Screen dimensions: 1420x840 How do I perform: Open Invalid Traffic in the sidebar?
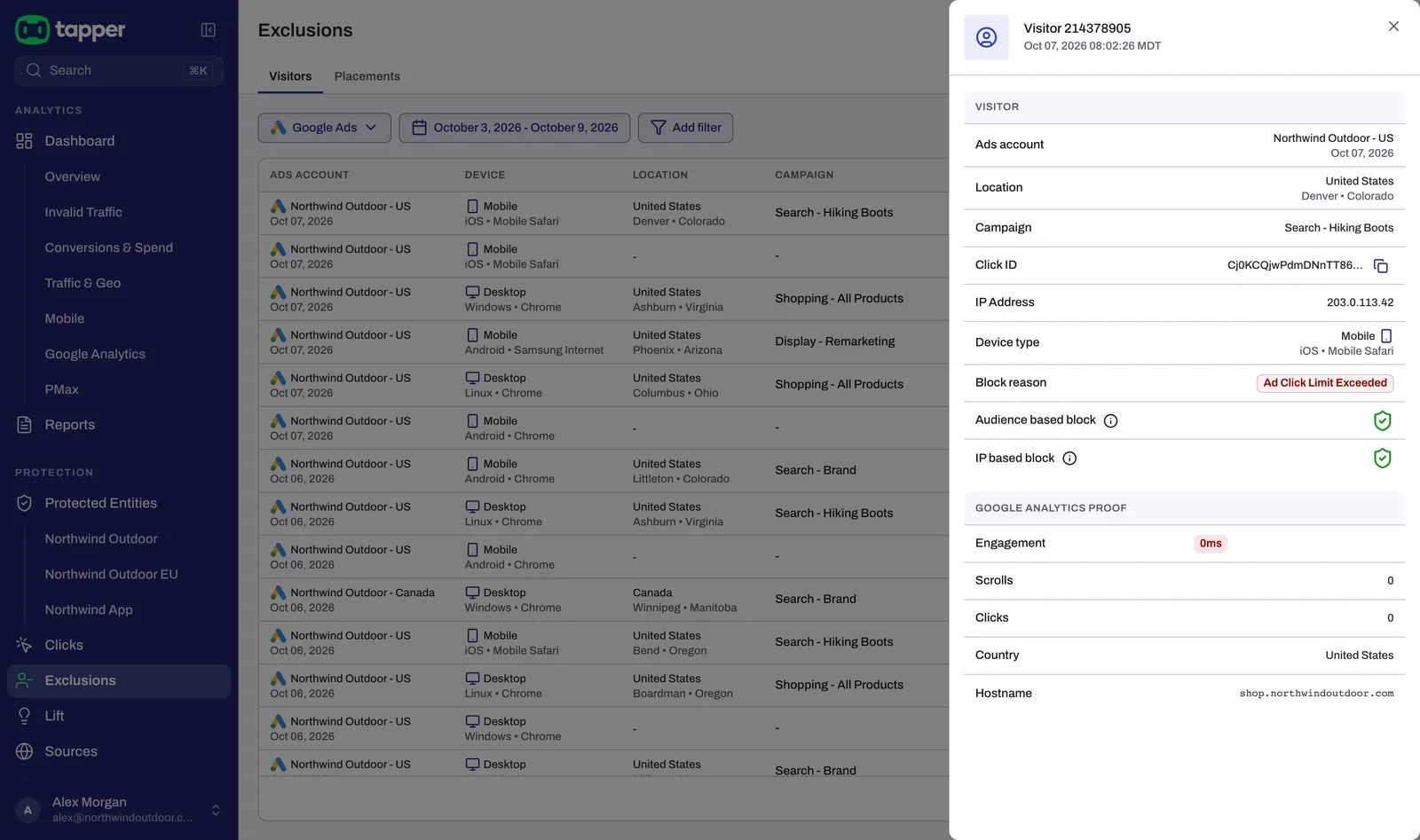[x=83, y=212]
